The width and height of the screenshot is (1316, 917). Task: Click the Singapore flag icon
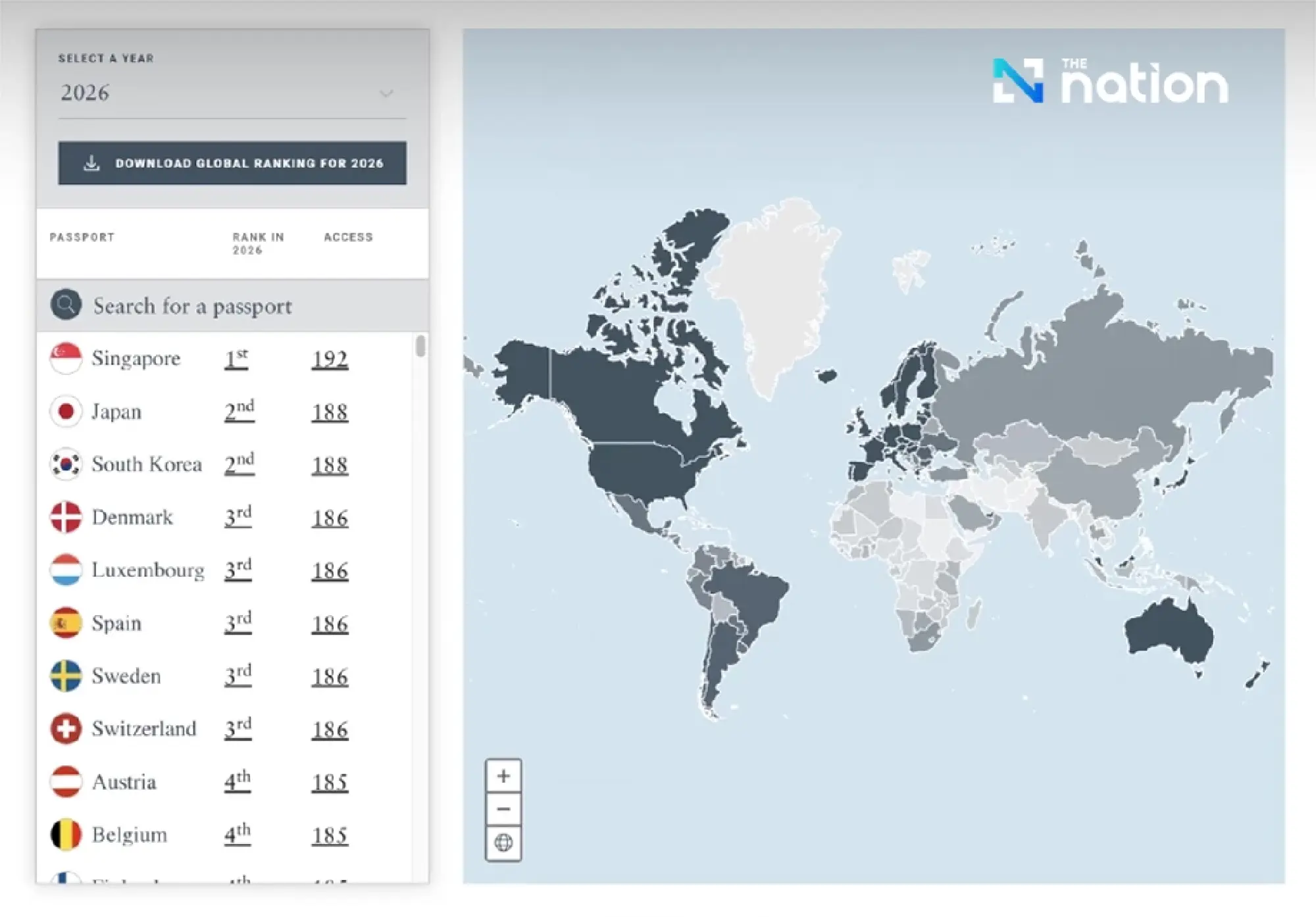pyautogui.click(x=66, y=359)
